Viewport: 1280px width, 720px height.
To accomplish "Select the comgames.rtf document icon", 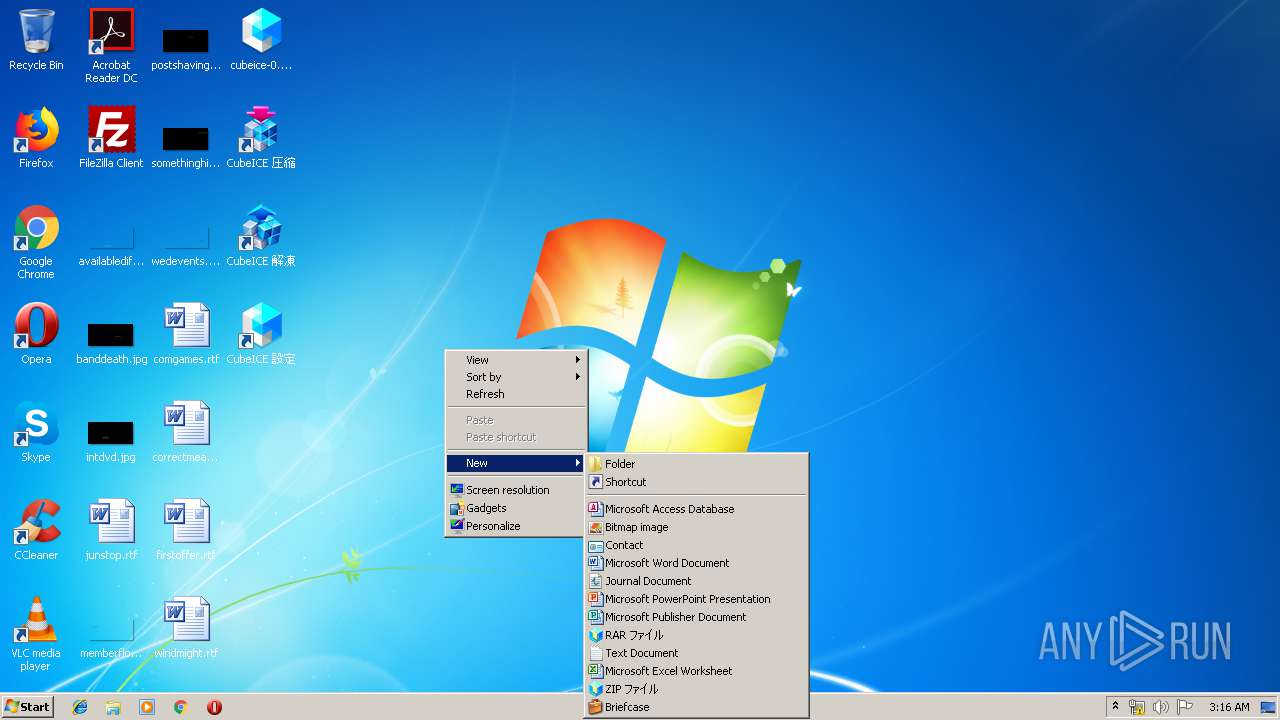I will click(x=186, y=334).
